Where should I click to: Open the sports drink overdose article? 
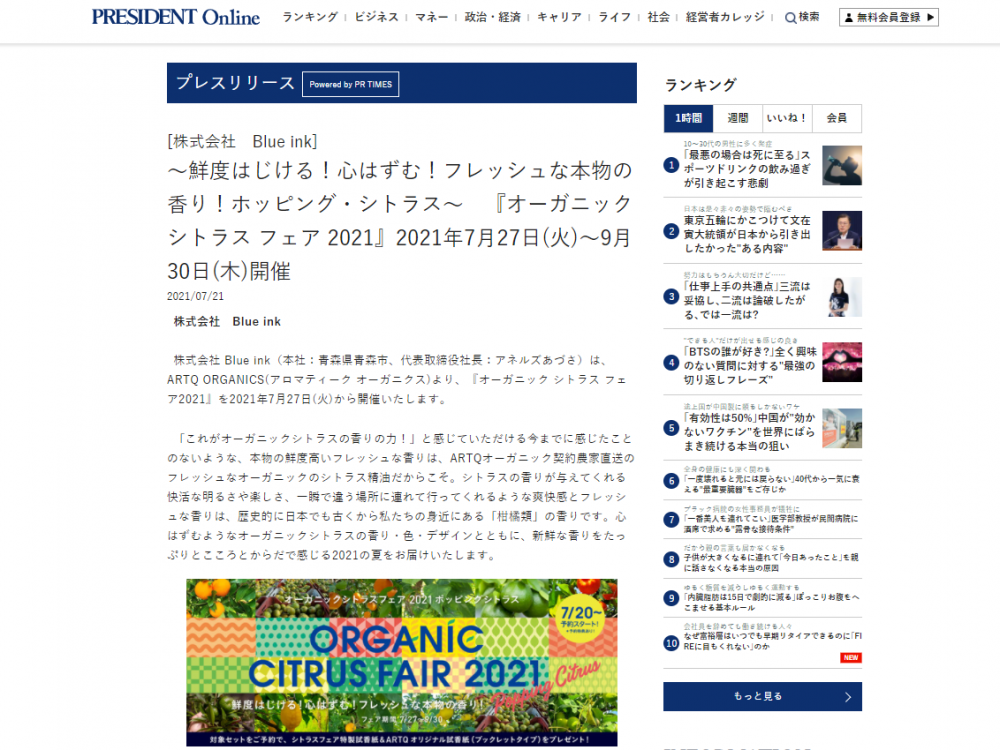tap(747, 169)
